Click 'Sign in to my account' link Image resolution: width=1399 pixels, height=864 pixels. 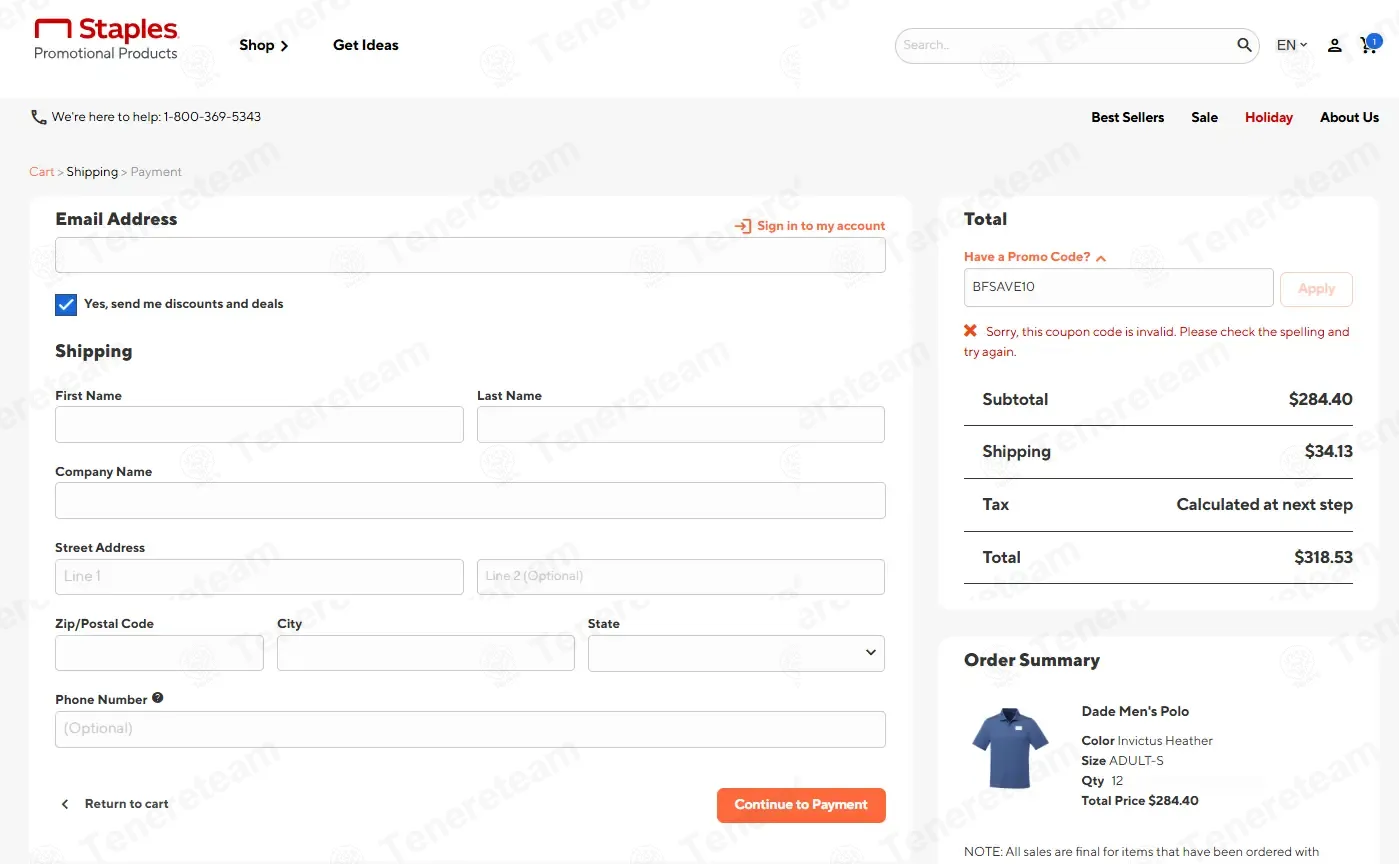point(821,226)
